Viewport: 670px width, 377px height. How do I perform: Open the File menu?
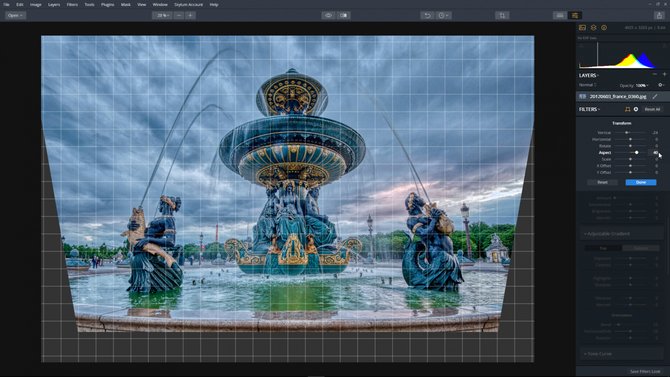coord(6,5)
